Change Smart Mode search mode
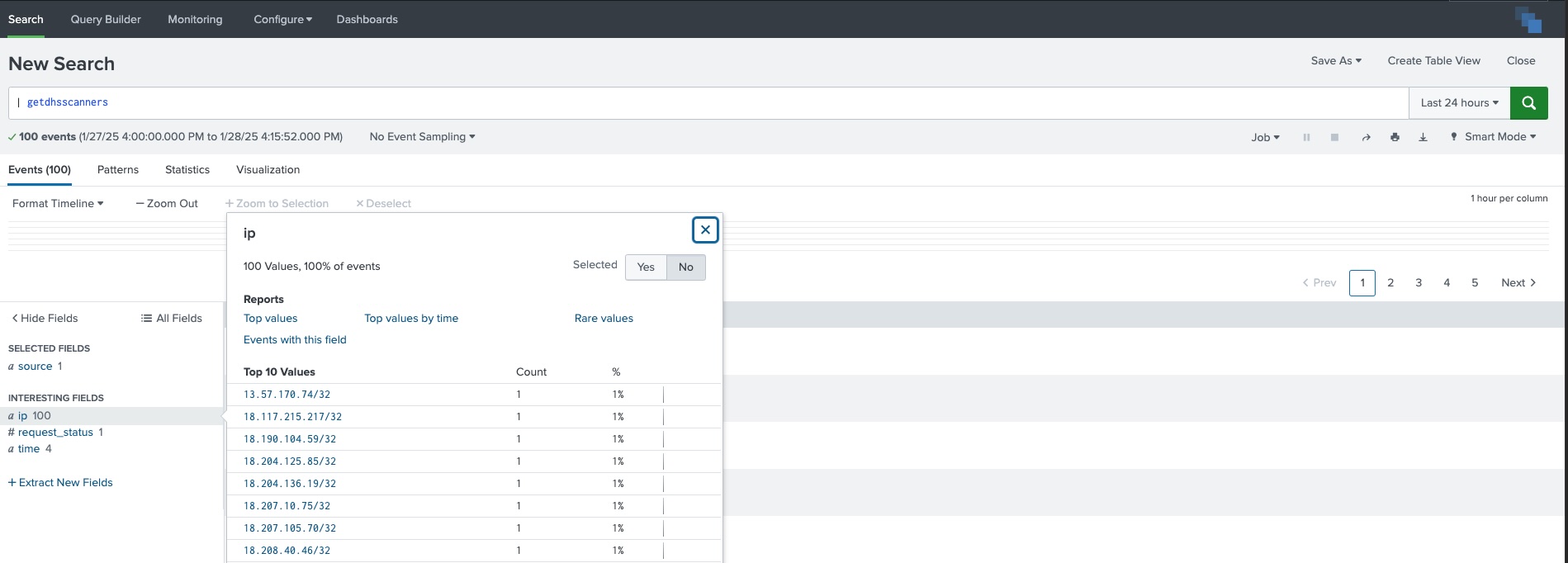The height and width of the screenshot is (563, 1568). pos(1494,137)
